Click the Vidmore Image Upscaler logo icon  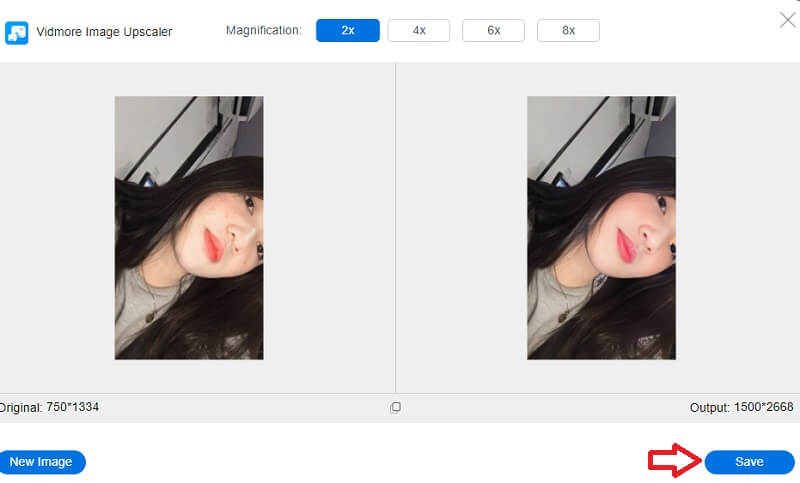(16, 32)
